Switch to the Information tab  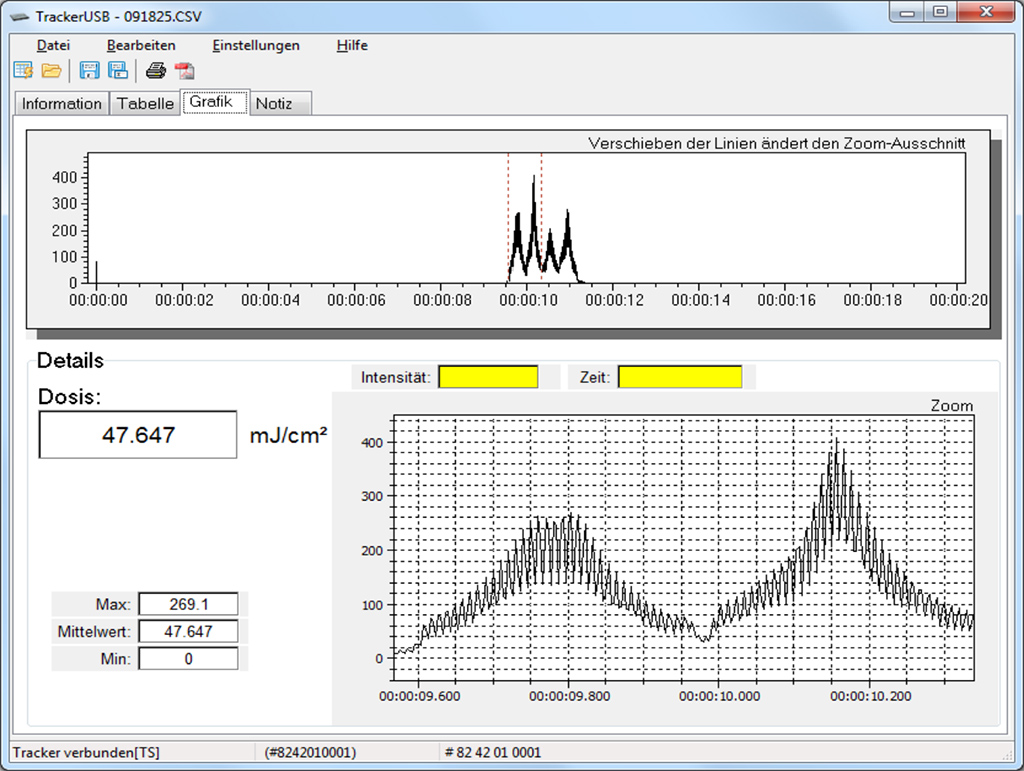point(62,104)
